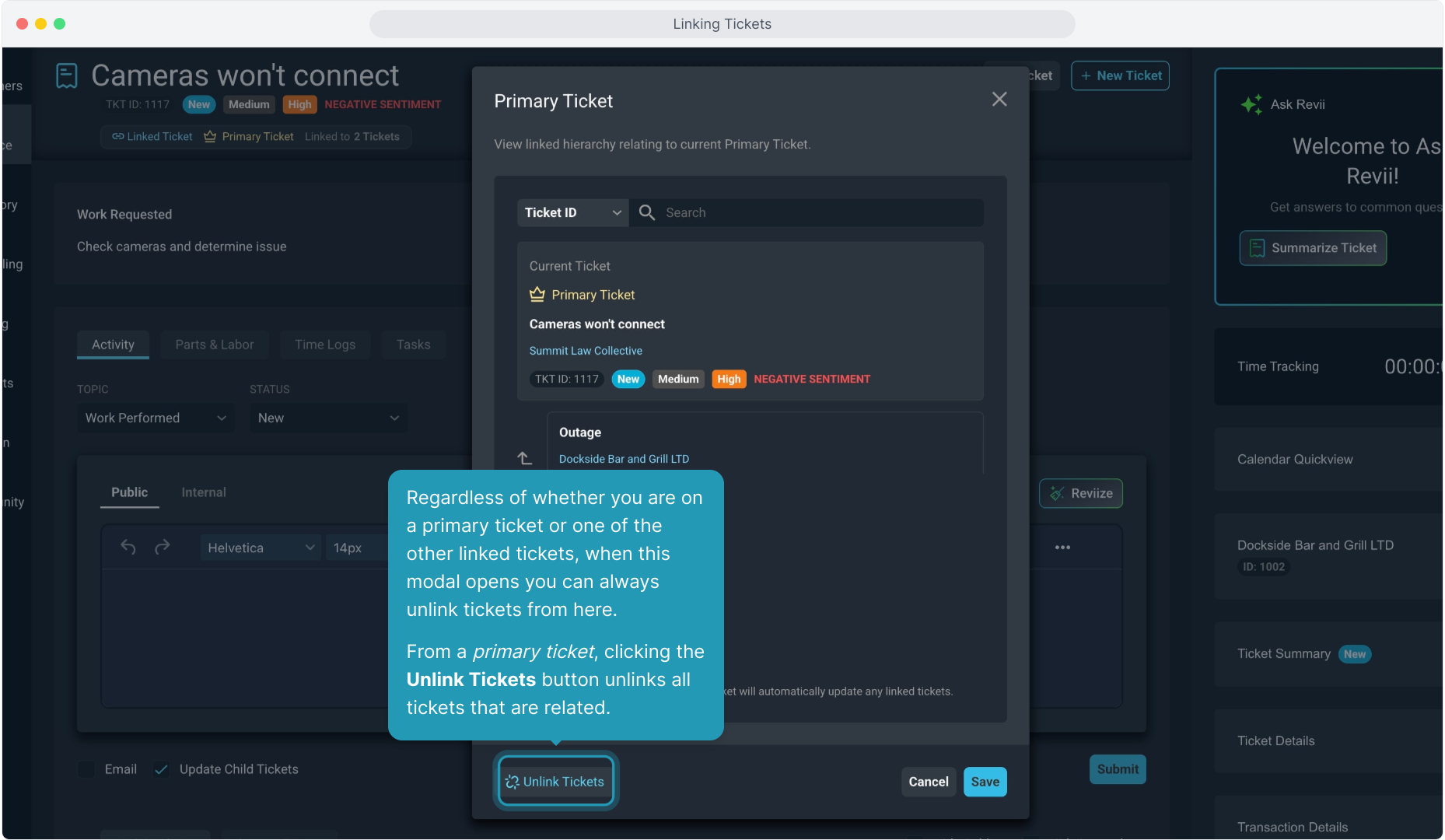Screen dimensions: 1445x840
Task: Open the Status dropdown showing New
Action: (x=327, y=418)
